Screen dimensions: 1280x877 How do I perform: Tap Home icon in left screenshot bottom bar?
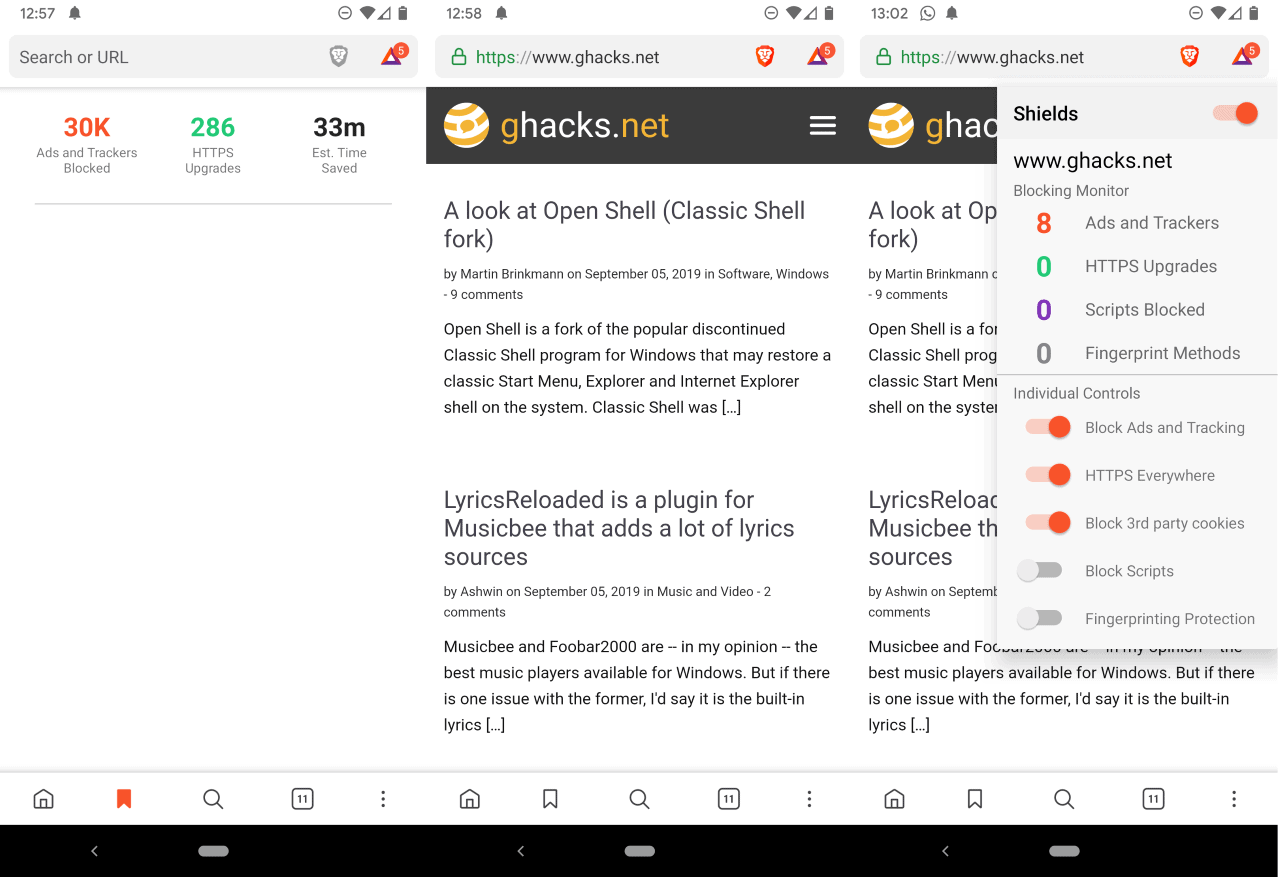[43, 799]
